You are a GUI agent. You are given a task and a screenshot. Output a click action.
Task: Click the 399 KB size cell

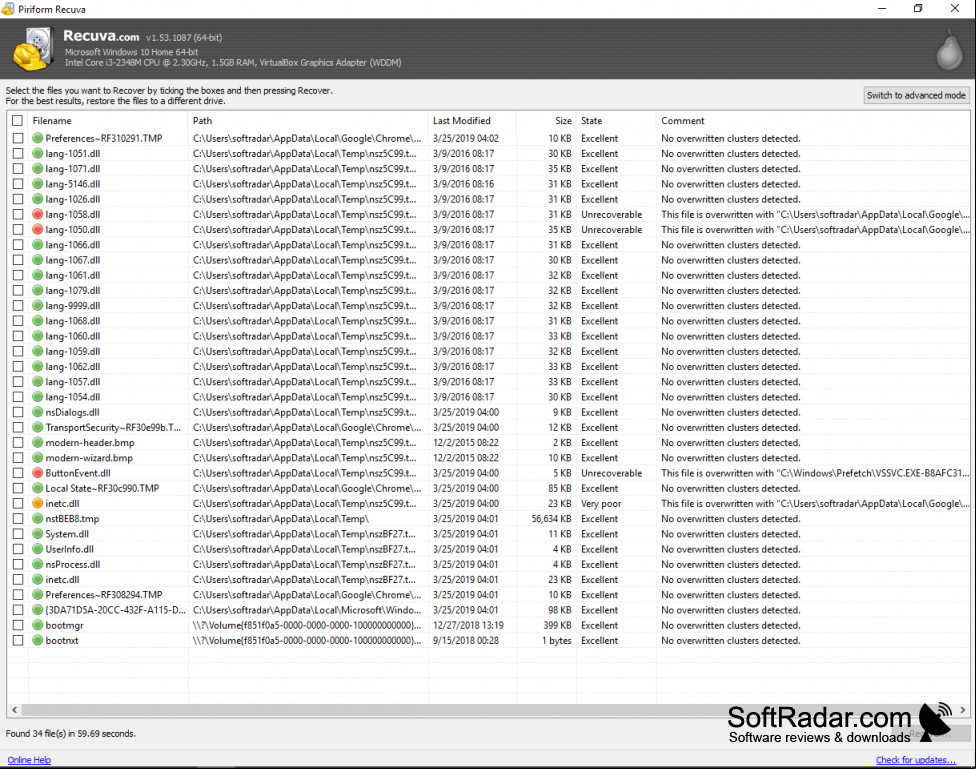click(x=557, y=625)
